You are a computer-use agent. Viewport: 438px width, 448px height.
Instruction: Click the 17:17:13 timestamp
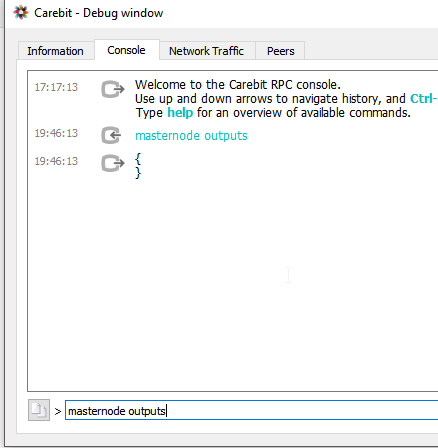click(x=56, y=87)
